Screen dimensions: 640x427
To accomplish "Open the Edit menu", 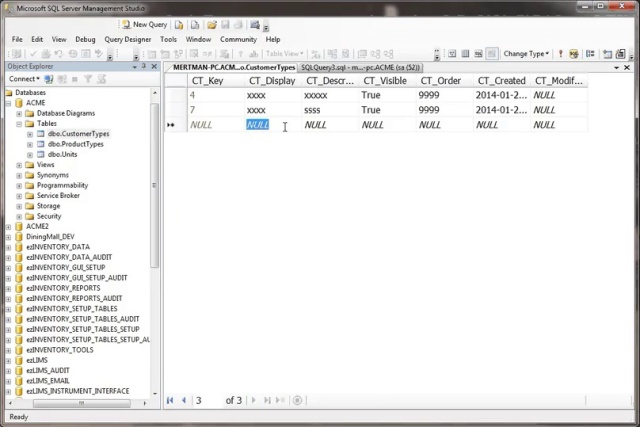I will (37, 39).
